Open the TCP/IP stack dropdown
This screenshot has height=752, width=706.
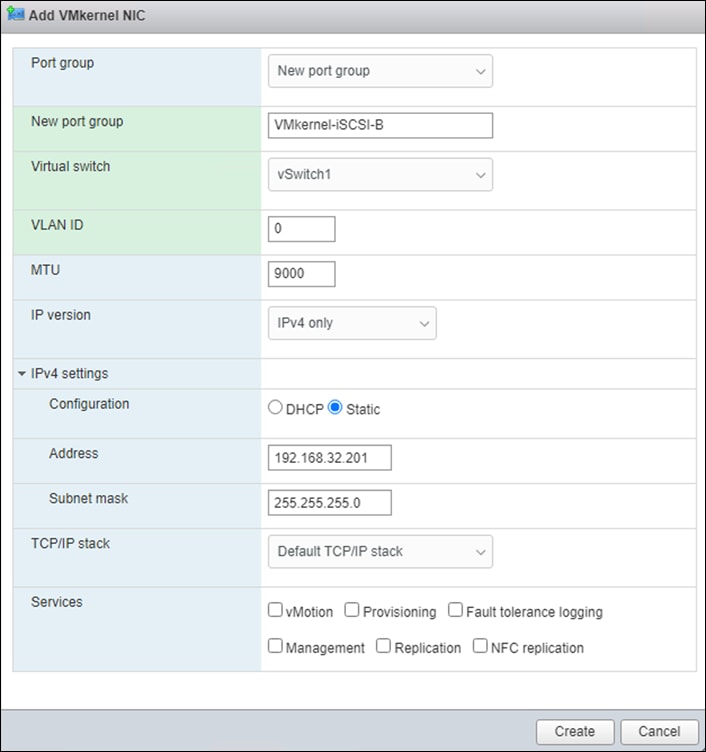tap(380, 552)
